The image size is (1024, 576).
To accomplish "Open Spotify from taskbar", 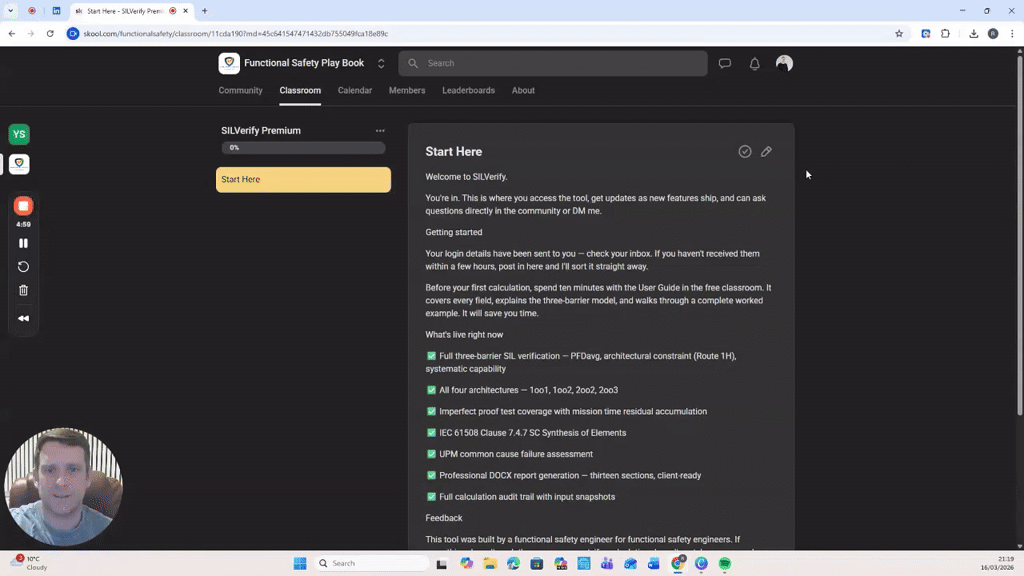I will [724, 563].
